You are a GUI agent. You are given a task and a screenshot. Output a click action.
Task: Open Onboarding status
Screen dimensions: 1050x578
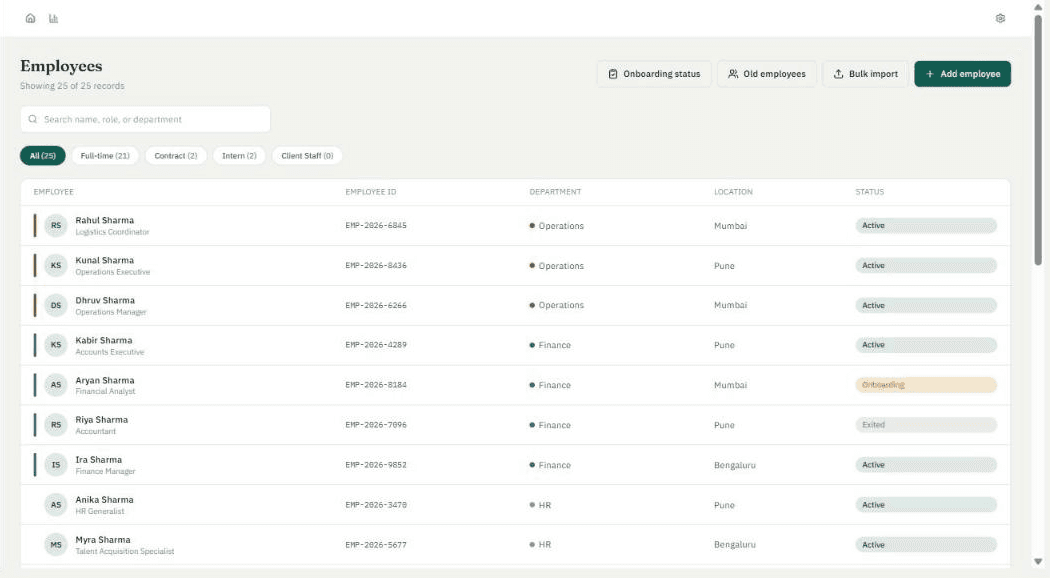pos(654,74)
